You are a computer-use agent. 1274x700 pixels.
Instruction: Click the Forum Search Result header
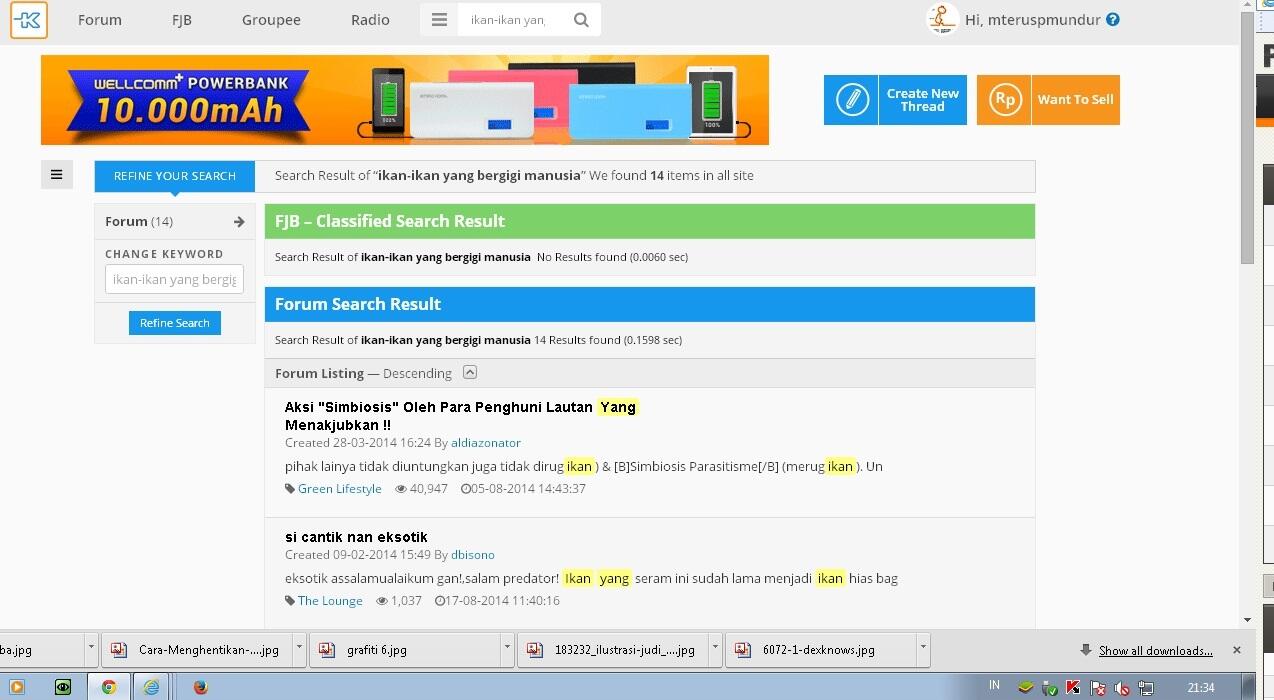(650, 304)
